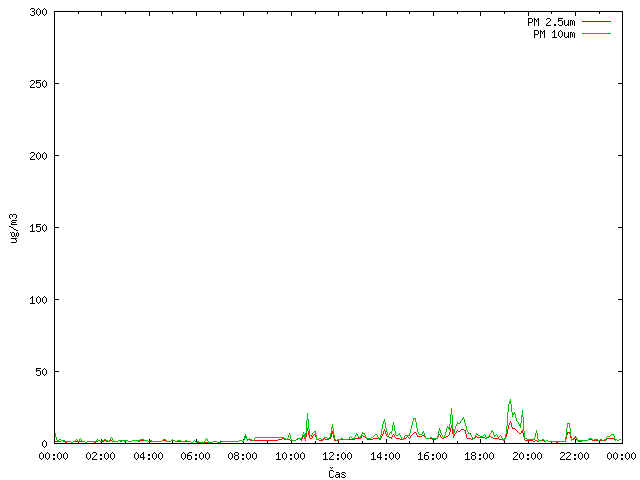Click the 14:00 time label

385,456
